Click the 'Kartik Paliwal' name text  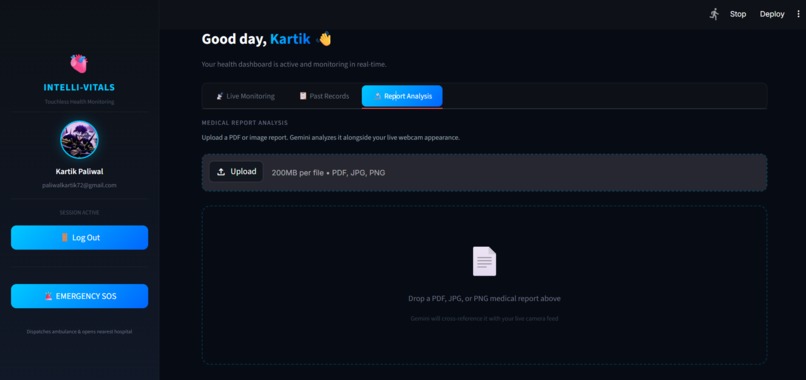point(79,172)
